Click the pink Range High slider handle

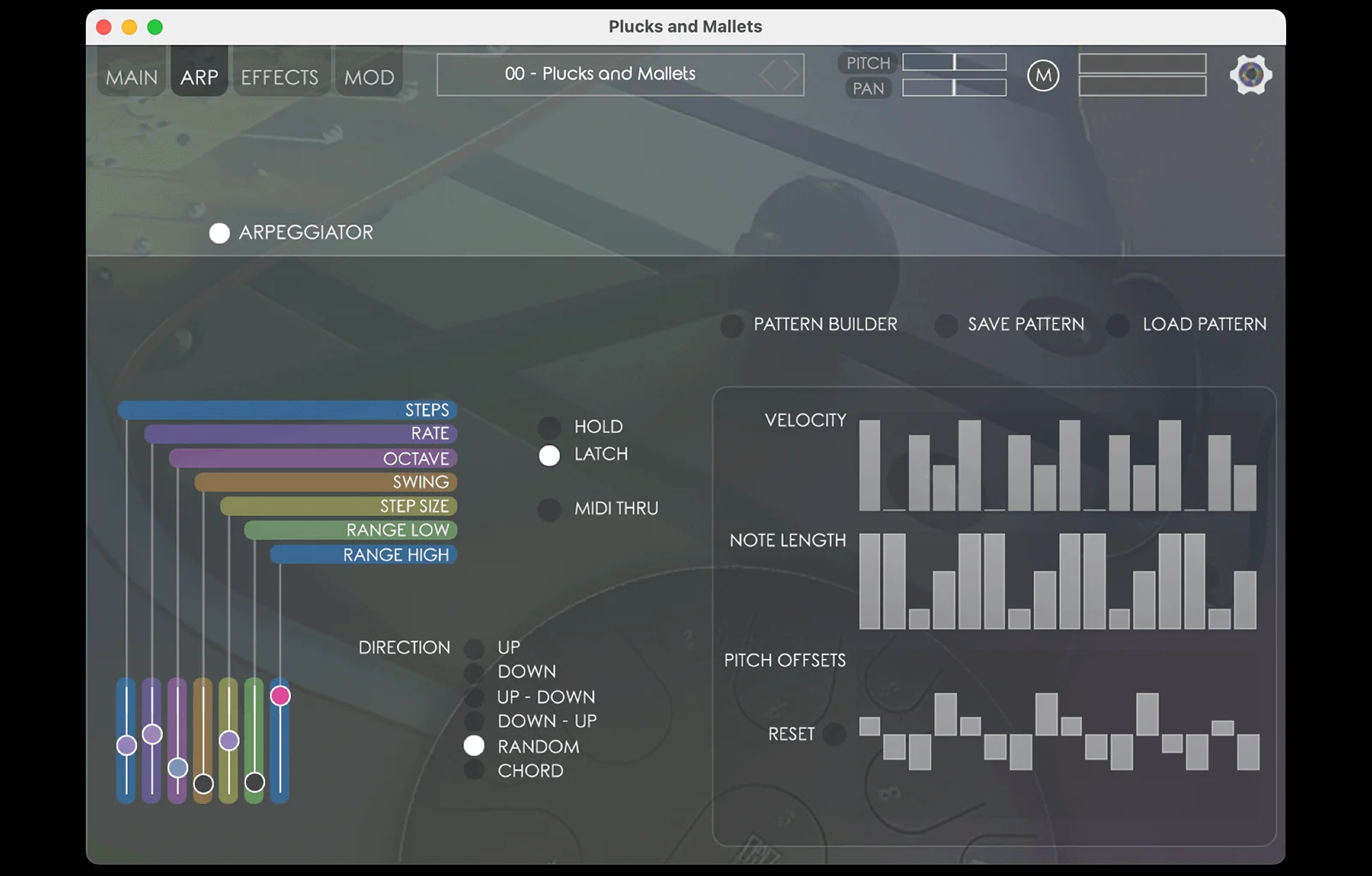pyautogui.click(x=280, y=695)
